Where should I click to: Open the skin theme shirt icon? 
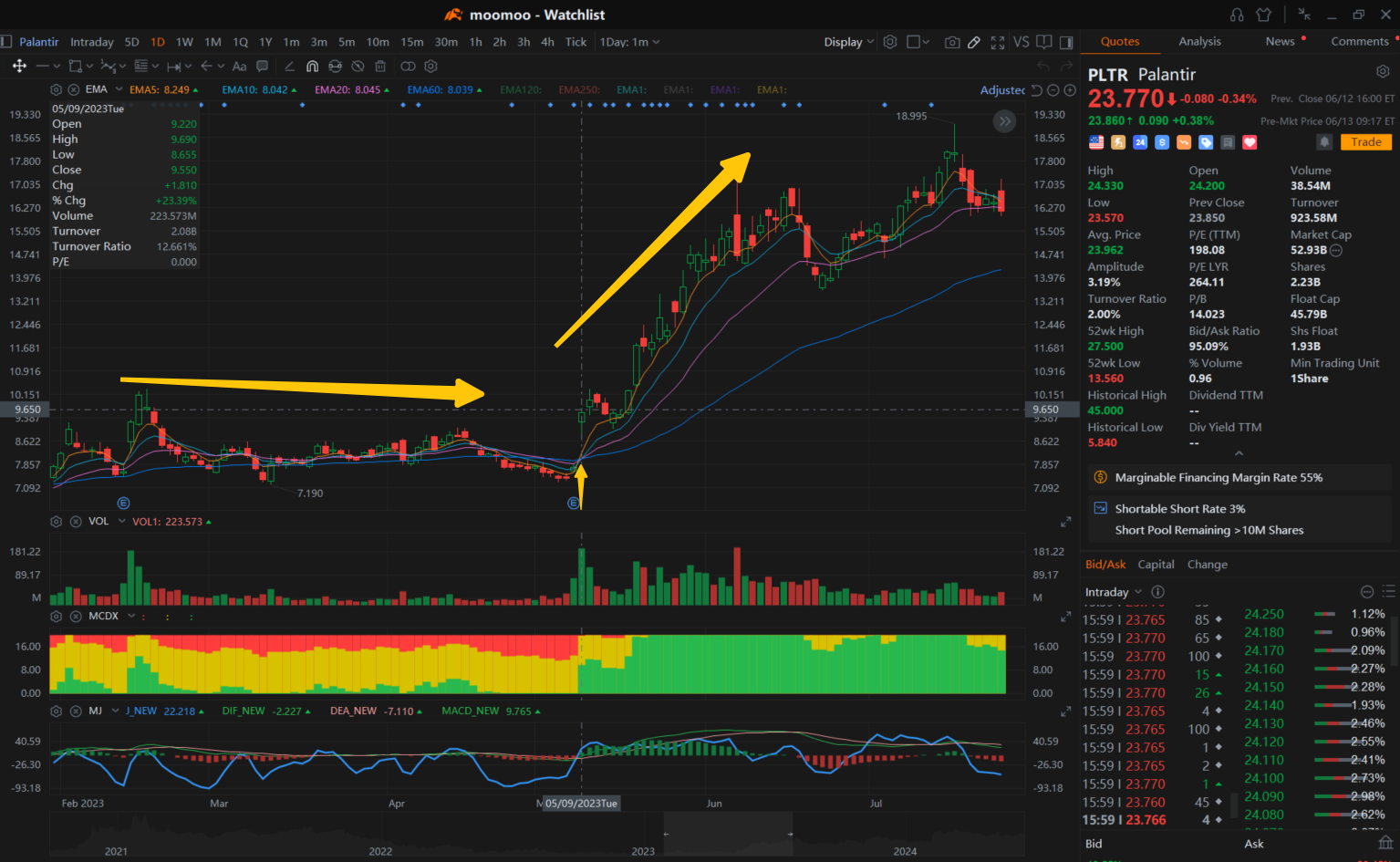click(1263, 15)
